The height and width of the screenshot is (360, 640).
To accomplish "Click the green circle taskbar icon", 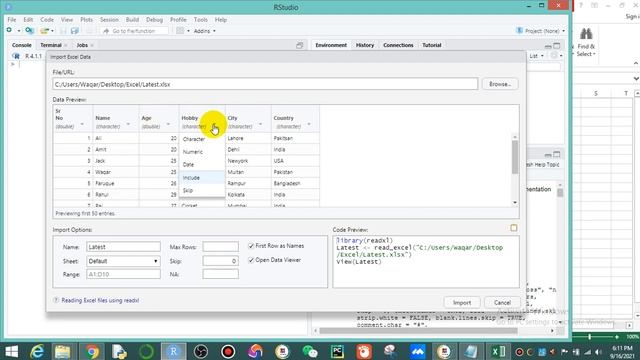I will pyautogui.click(x=146, y=351).
